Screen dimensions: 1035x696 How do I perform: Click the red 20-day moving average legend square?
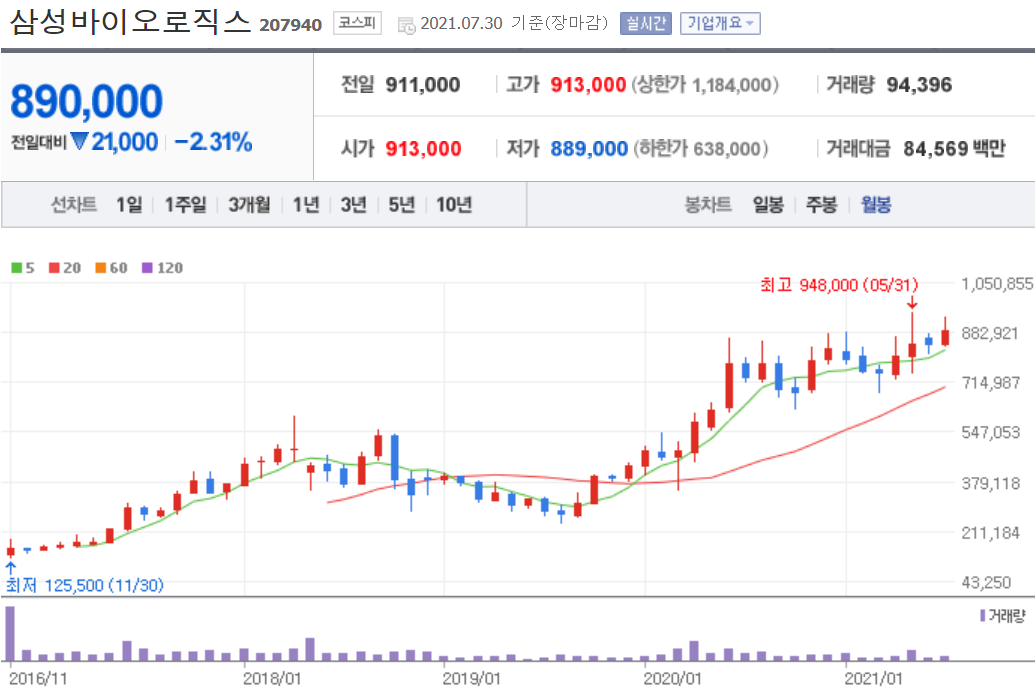pyautogui.click(x=54, y=267)
